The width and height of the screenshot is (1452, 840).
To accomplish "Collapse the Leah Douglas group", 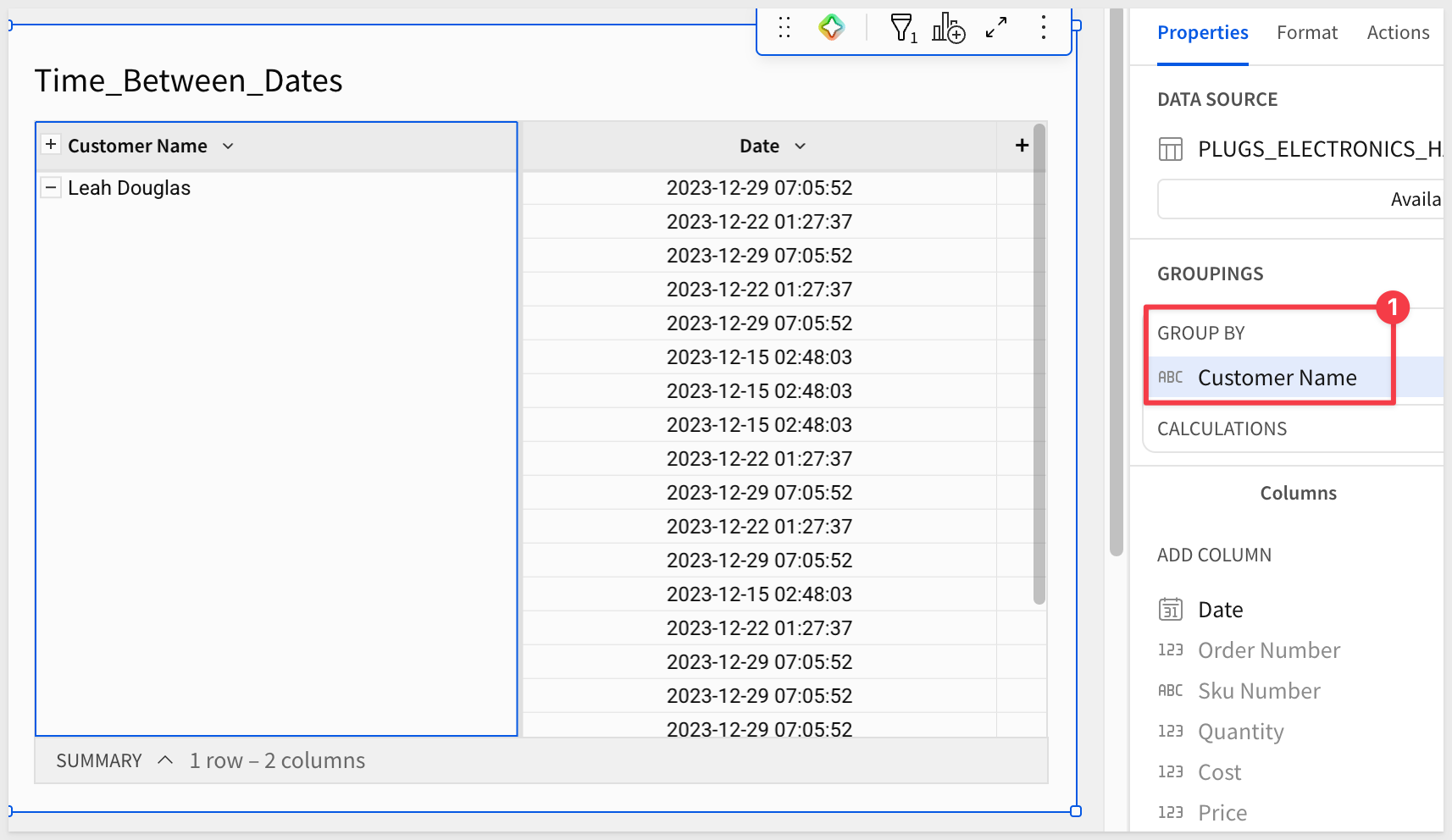I will (x=51, y=187).
